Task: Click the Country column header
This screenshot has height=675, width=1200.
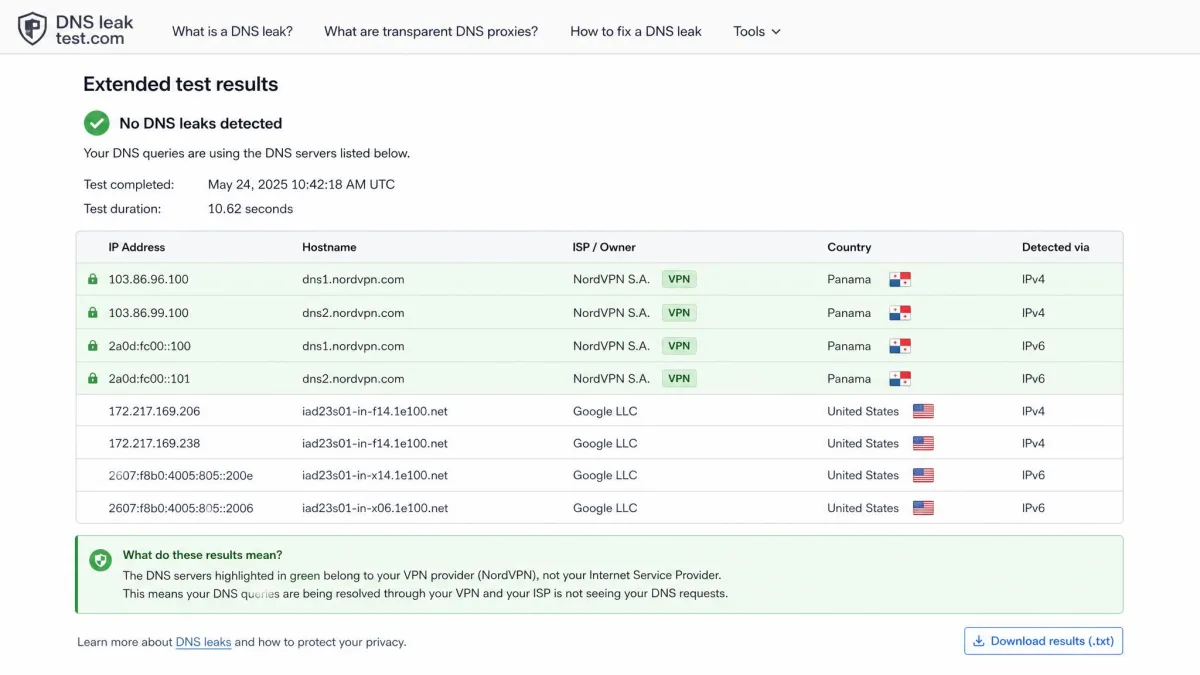Action: point(849,247)
